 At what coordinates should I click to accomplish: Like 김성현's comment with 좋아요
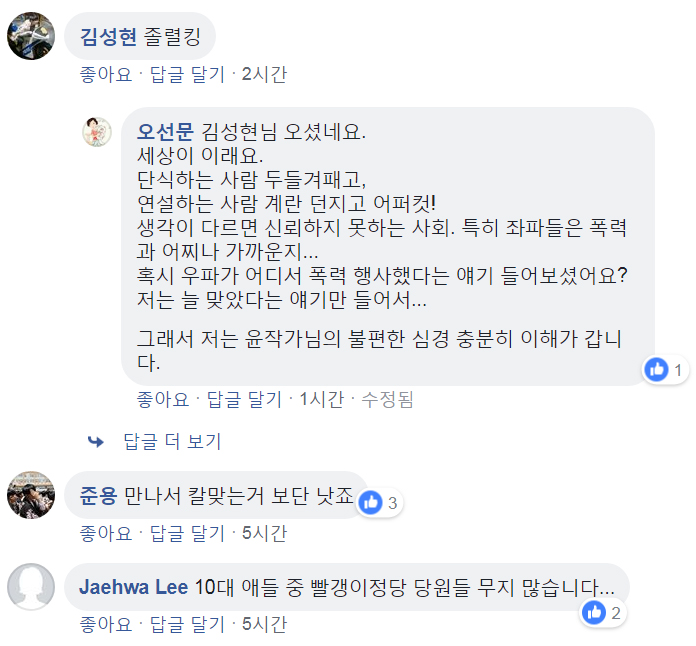tap(105, 74)
